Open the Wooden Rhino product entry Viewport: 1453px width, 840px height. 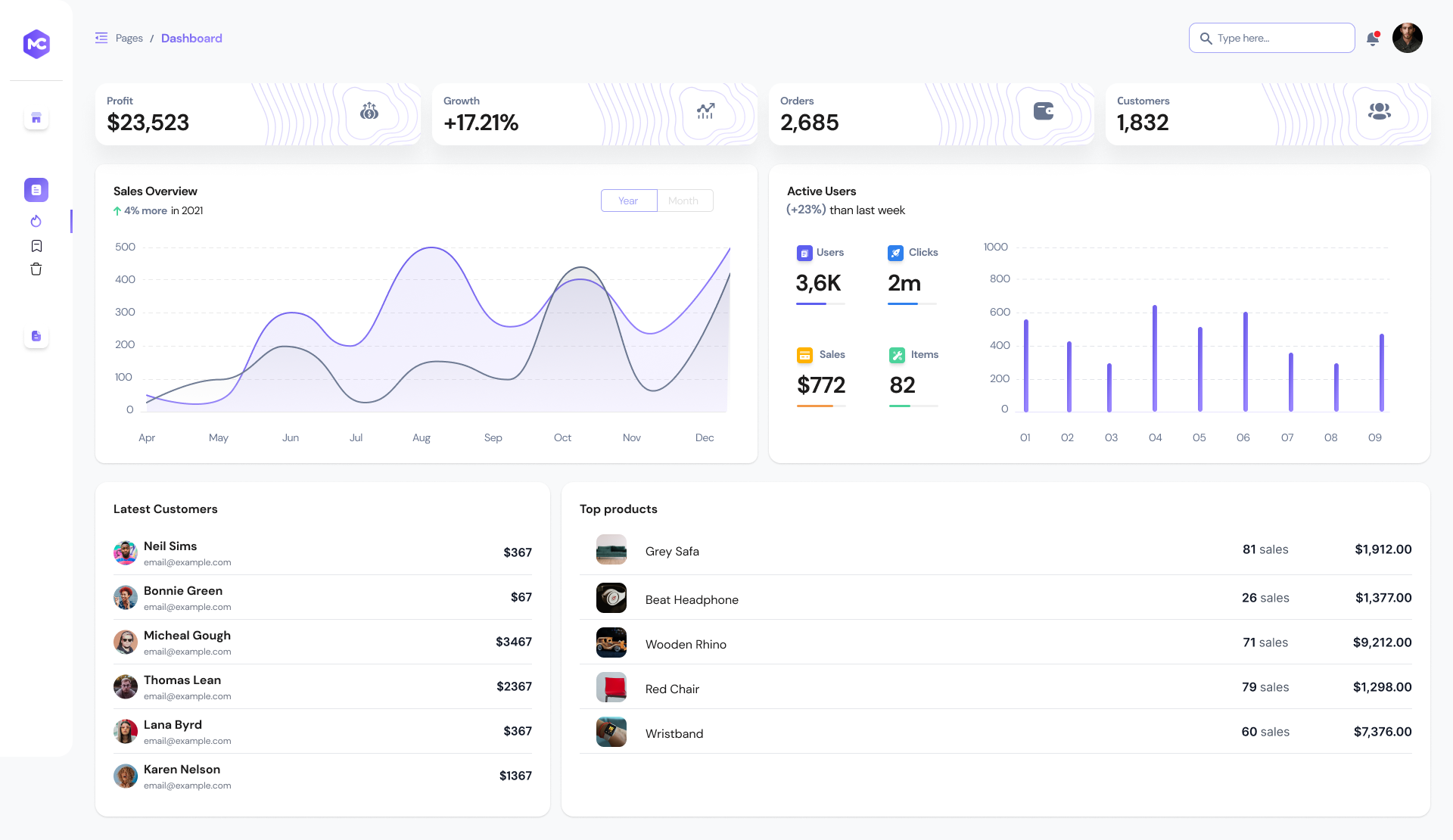click(x=686, y=644)
